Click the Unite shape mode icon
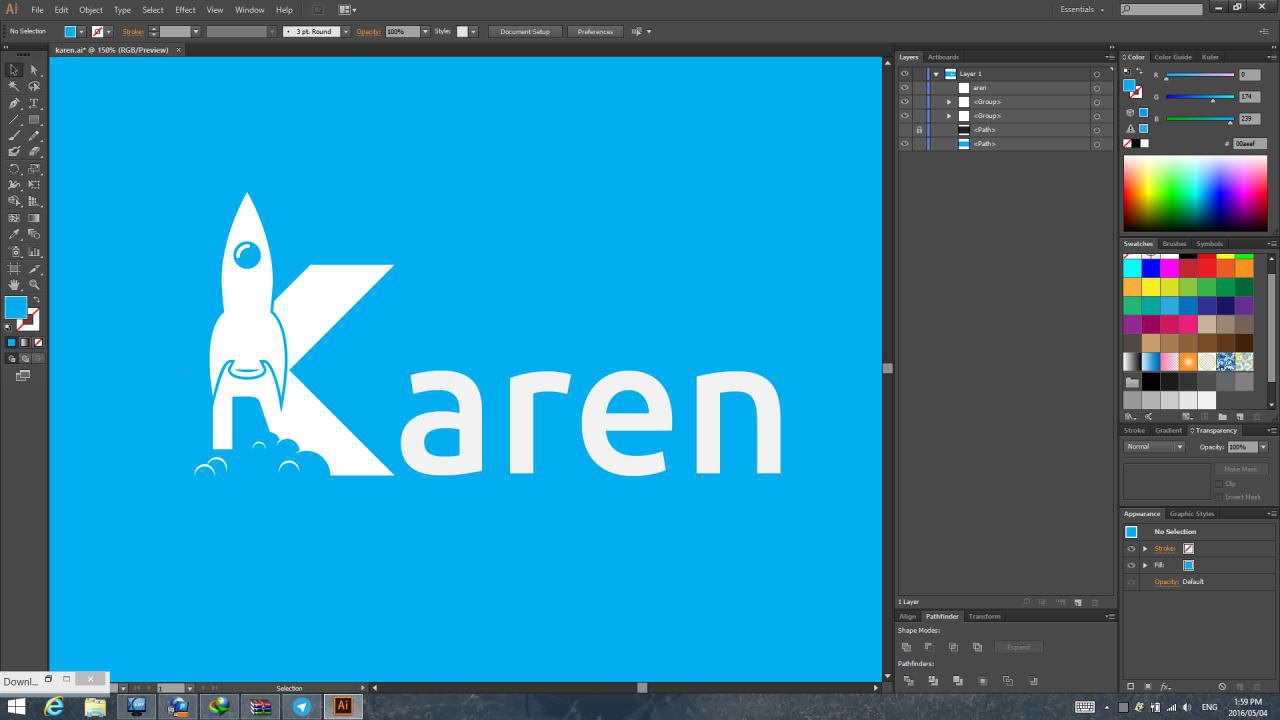The height and width of the screenshot is (720, 1280). tap(906, 647)
